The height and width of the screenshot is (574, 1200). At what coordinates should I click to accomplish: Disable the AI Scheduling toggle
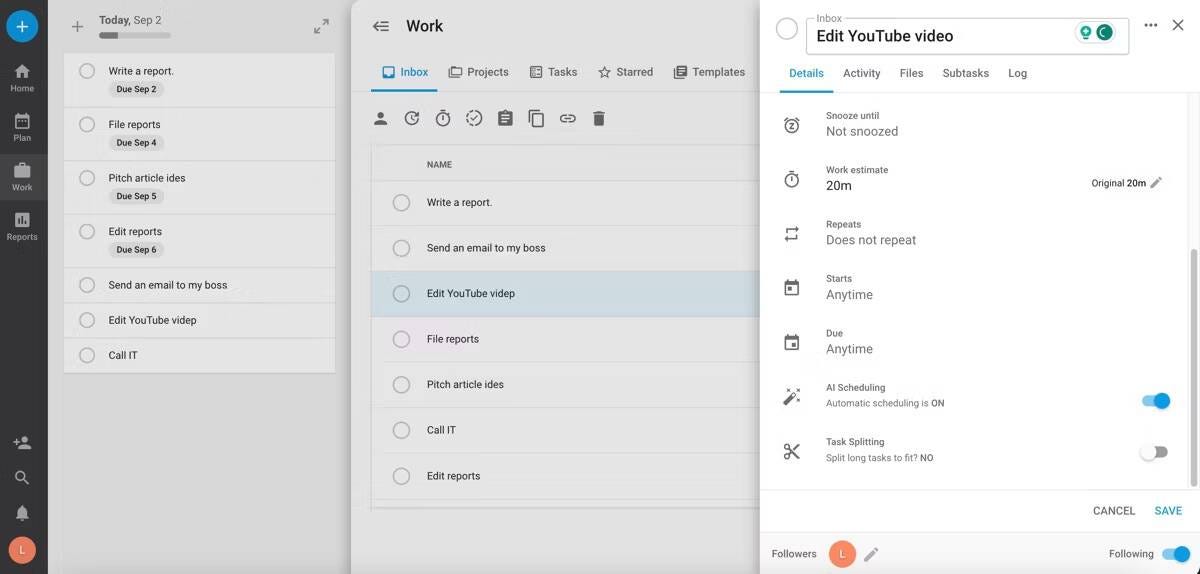pyautogui.click(x=1155, y=401)
